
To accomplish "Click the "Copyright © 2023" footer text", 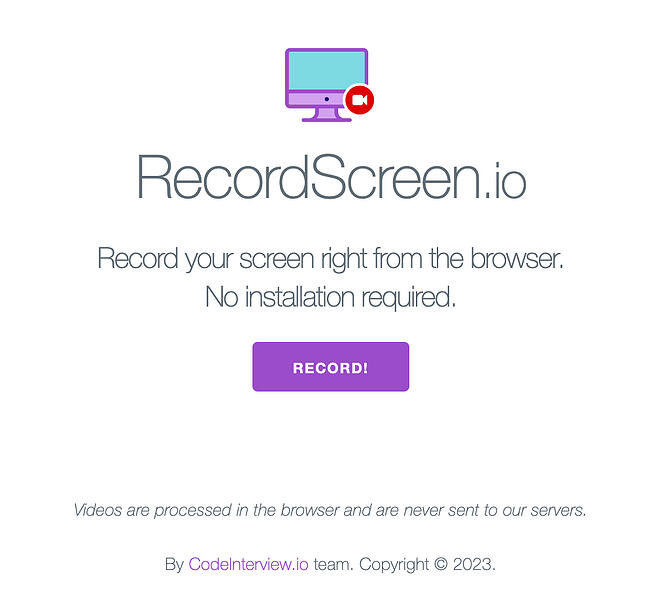I will (x=427, y=564).
